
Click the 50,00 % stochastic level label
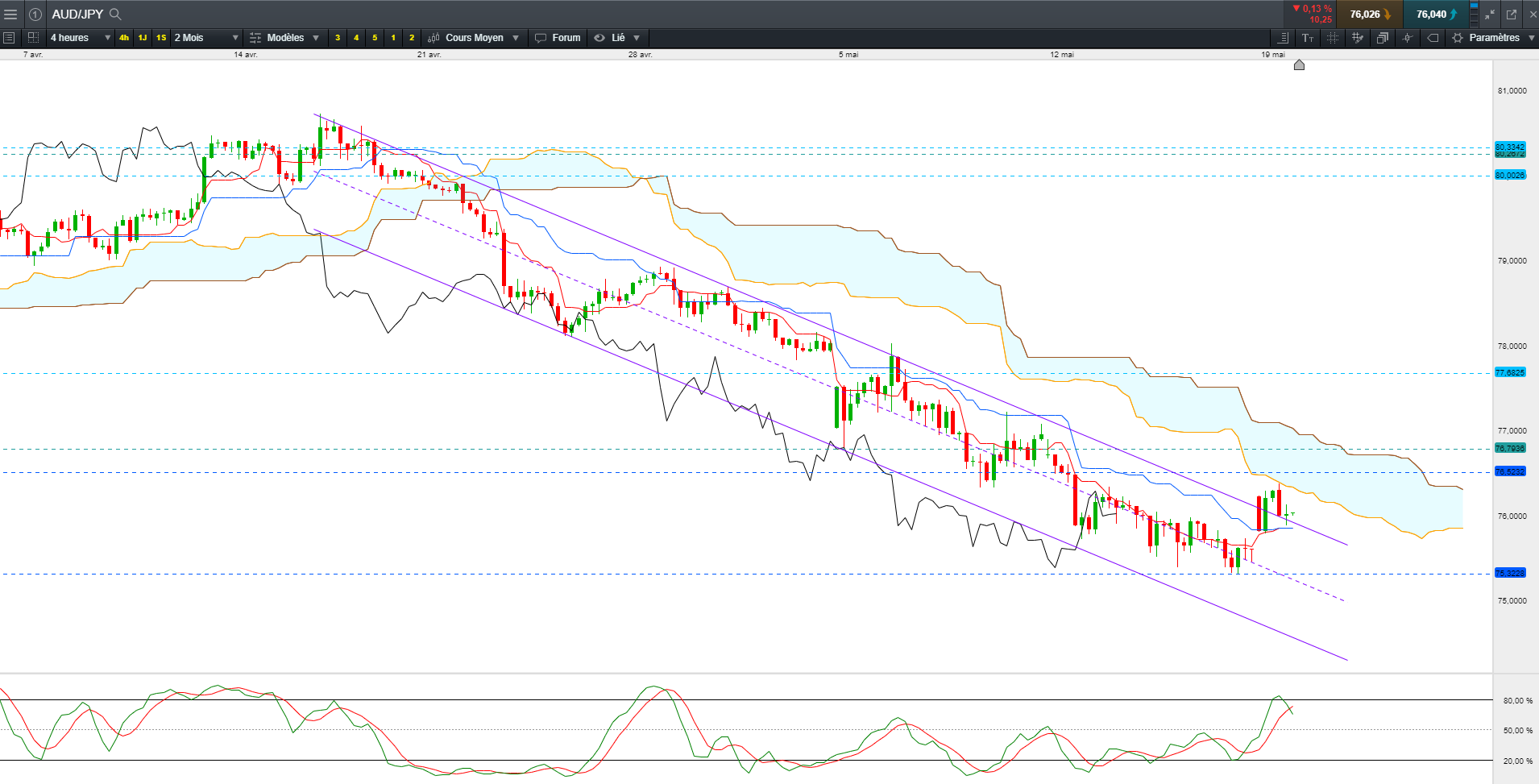(1518, 731)
